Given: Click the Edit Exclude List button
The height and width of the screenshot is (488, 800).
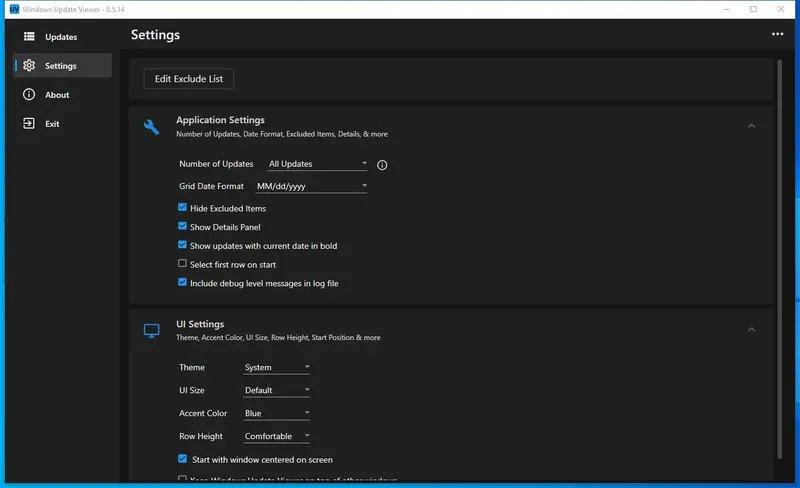Looking at the screenshot, I should point(189,78).
